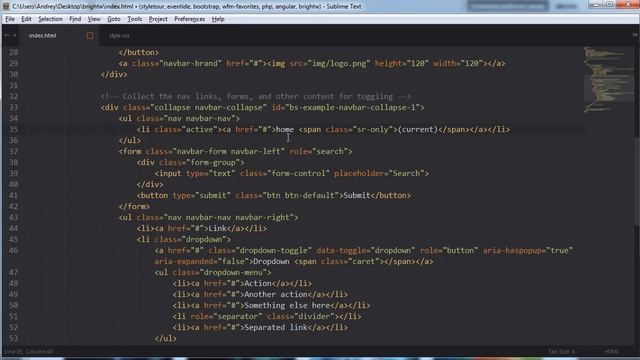Click the closing </form> tag on line 42
640x360 pixels.
(x=134, y=207)
